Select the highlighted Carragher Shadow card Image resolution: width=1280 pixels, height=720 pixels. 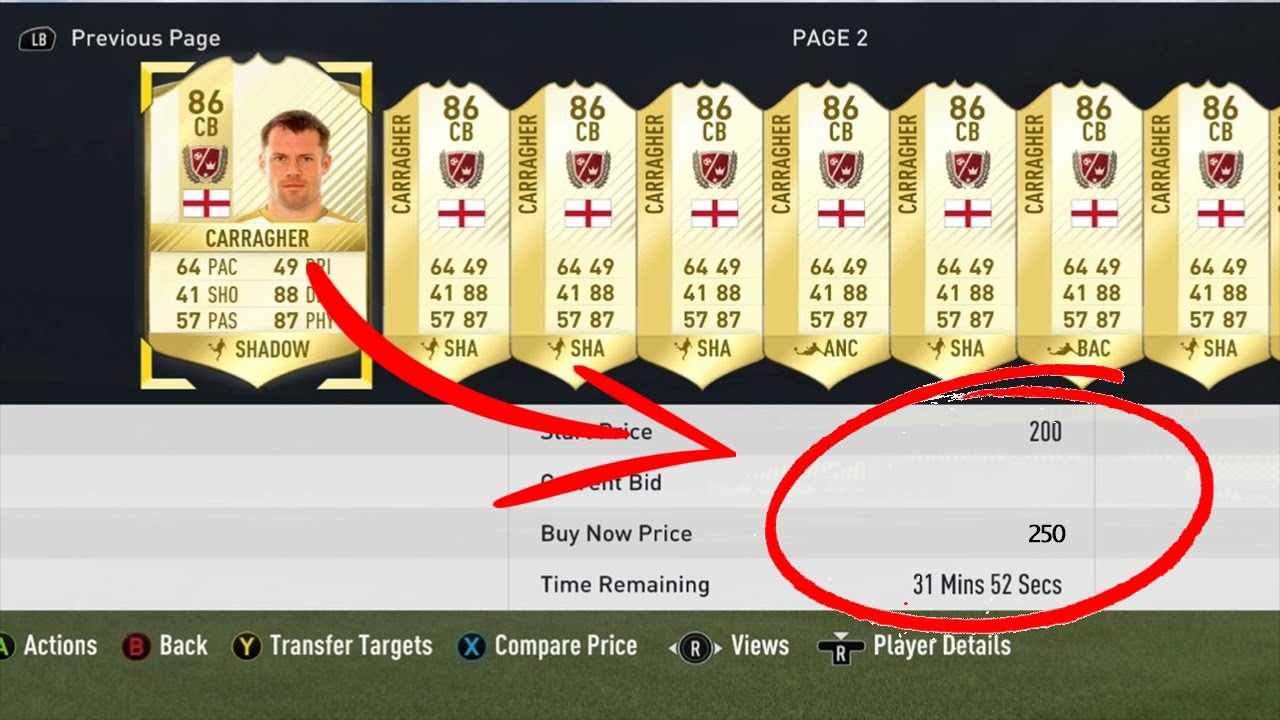tap(256, 223)
